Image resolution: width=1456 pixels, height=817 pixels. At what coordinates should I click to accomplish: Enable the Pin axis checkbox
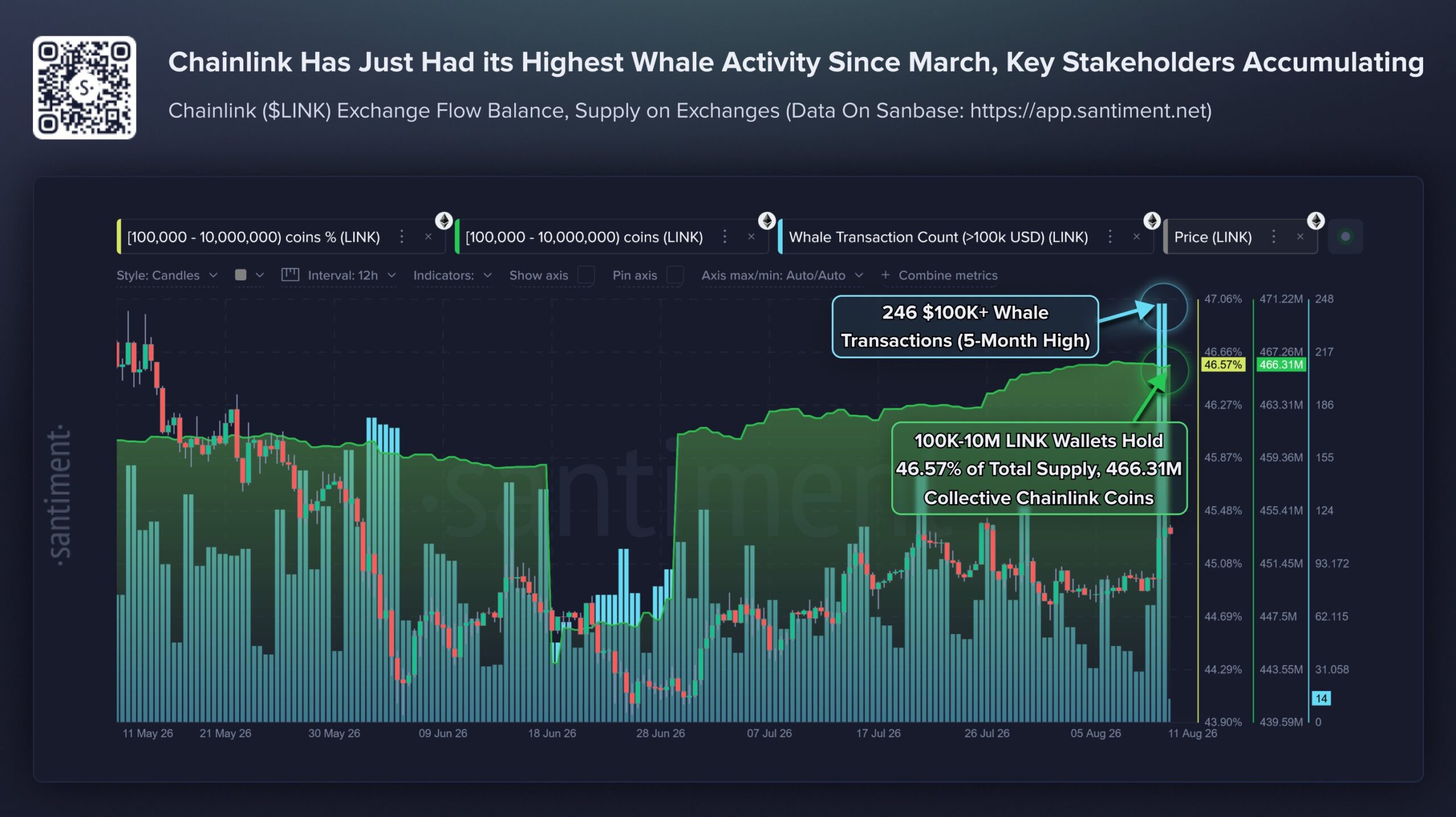(x=675, y=275)
